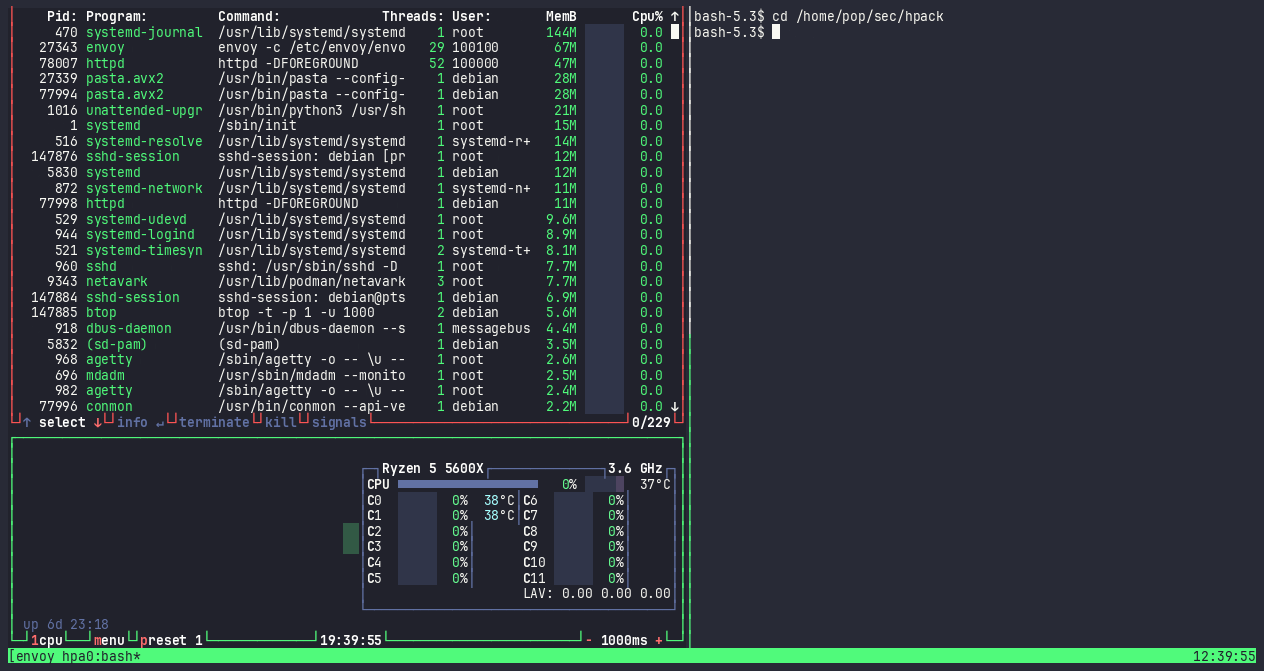The image size is (1264, 671).
Task: Select pasta.avx2 process with pid 27339
Action: 342,79
